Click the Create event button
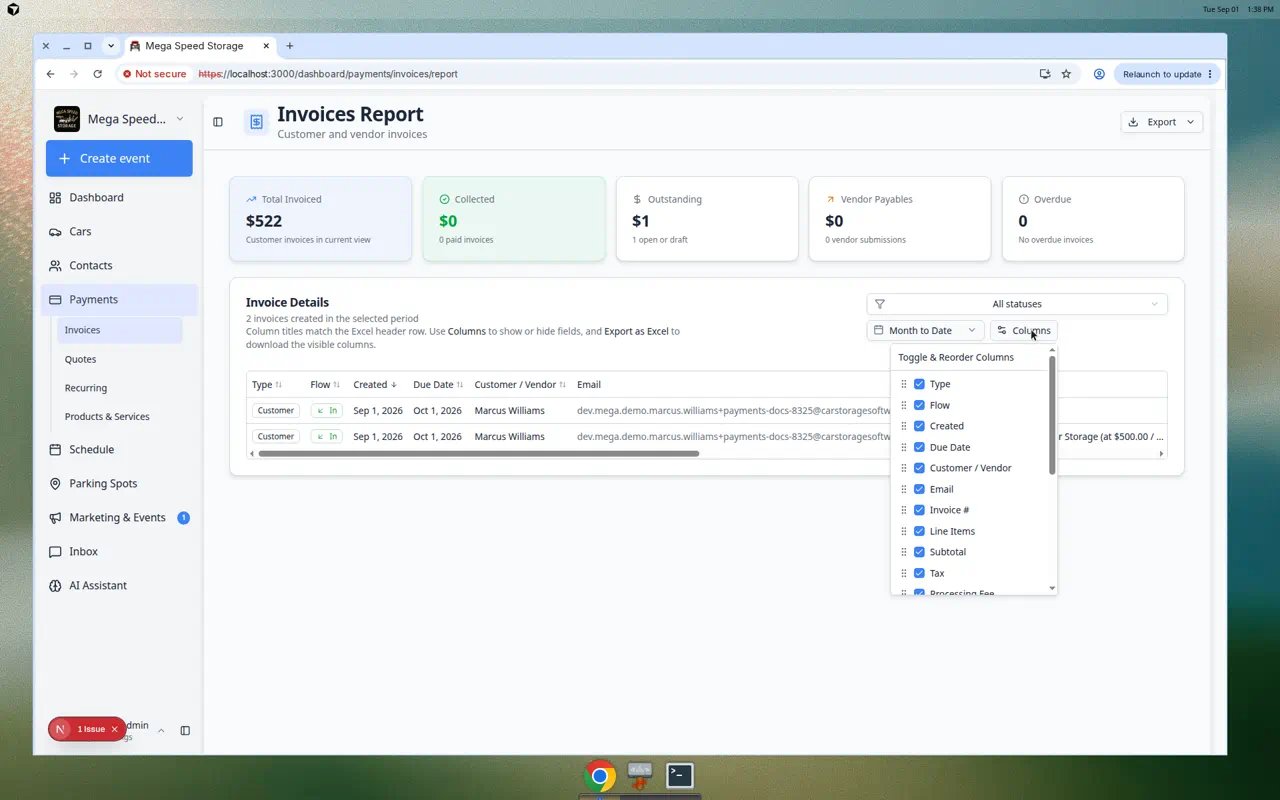Viewport: 1280px width, 800px height. tap(119, 158)
